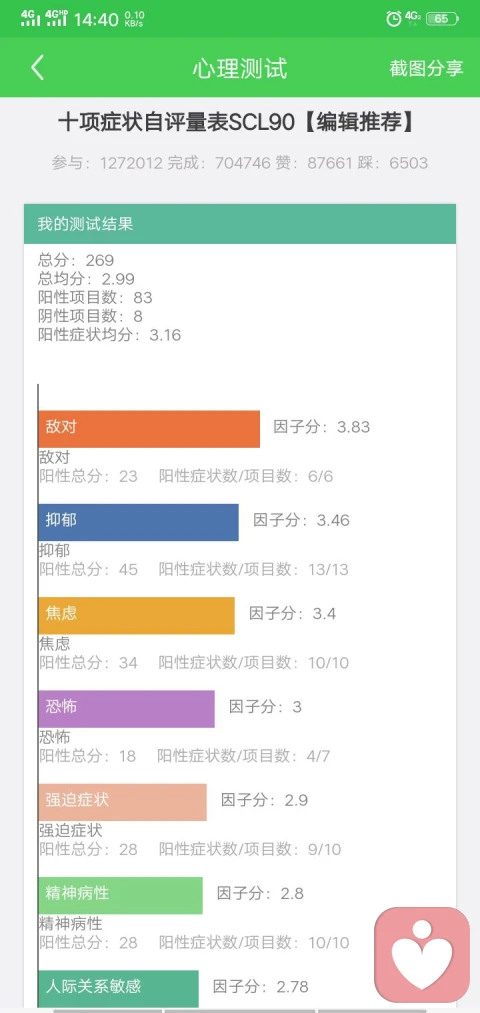Tap the 我的测试结果 section header
Screen dimensions: 480x1013
[240, 224]
